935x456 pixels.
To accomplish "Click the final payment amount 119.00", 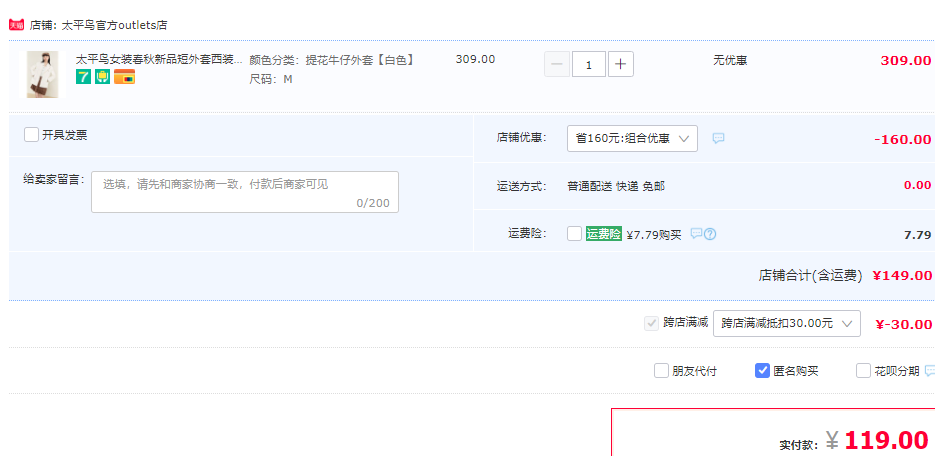I will [x=887, y=441].
